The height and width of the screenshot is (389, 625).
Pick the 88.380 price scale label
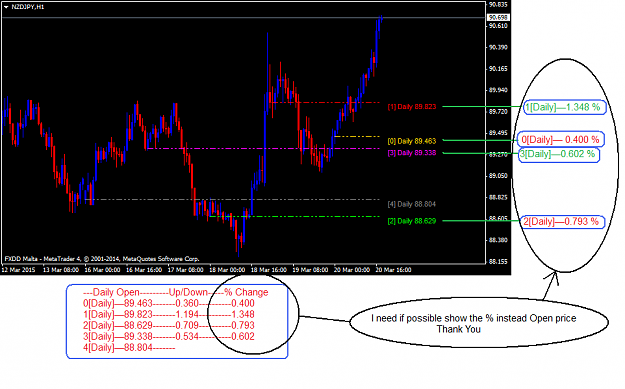pyautogui.click(x=498, y=240)
